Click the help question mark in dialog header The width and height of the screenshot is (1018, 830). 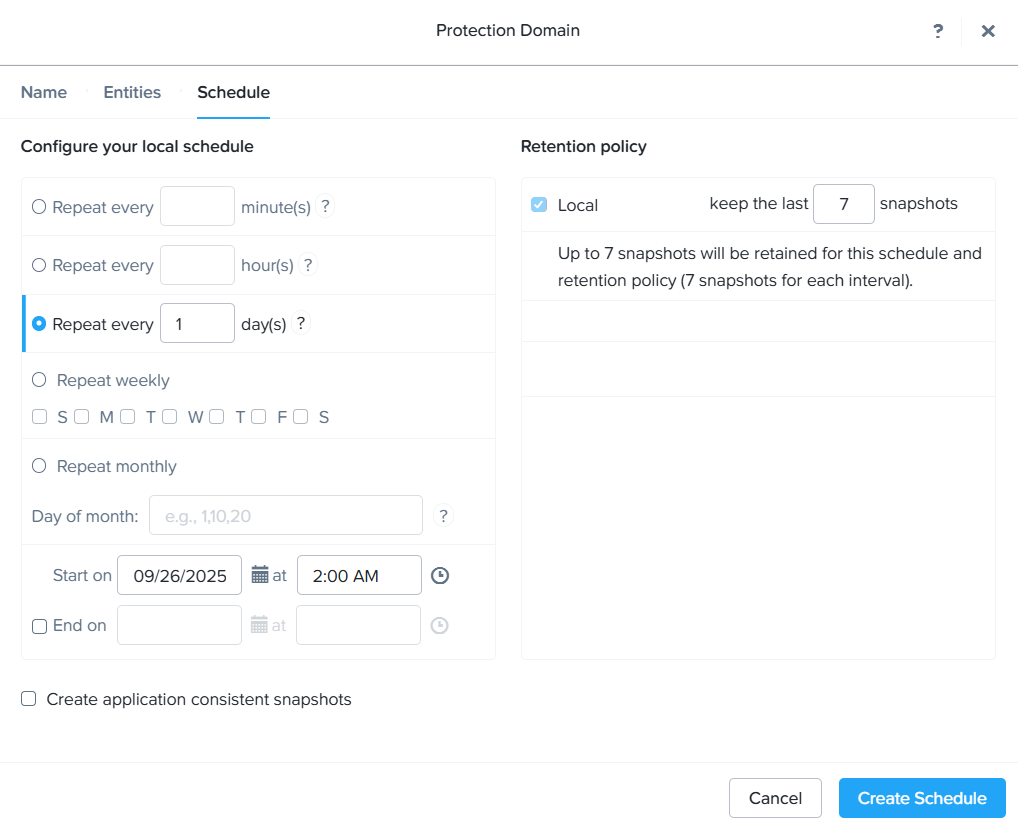coord(938,31)
